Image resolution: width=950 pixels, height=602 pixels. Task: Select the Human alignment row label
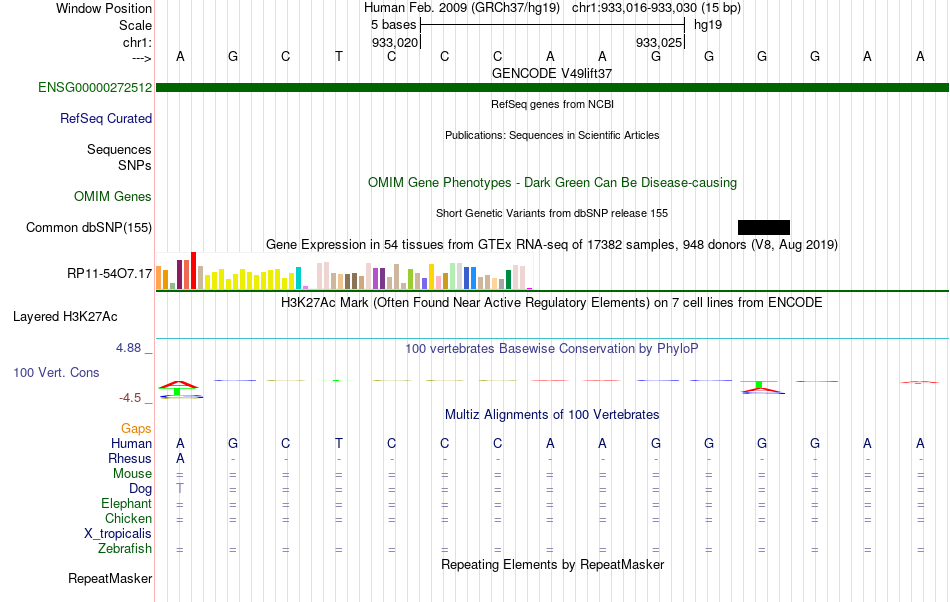tap(131, 443)
